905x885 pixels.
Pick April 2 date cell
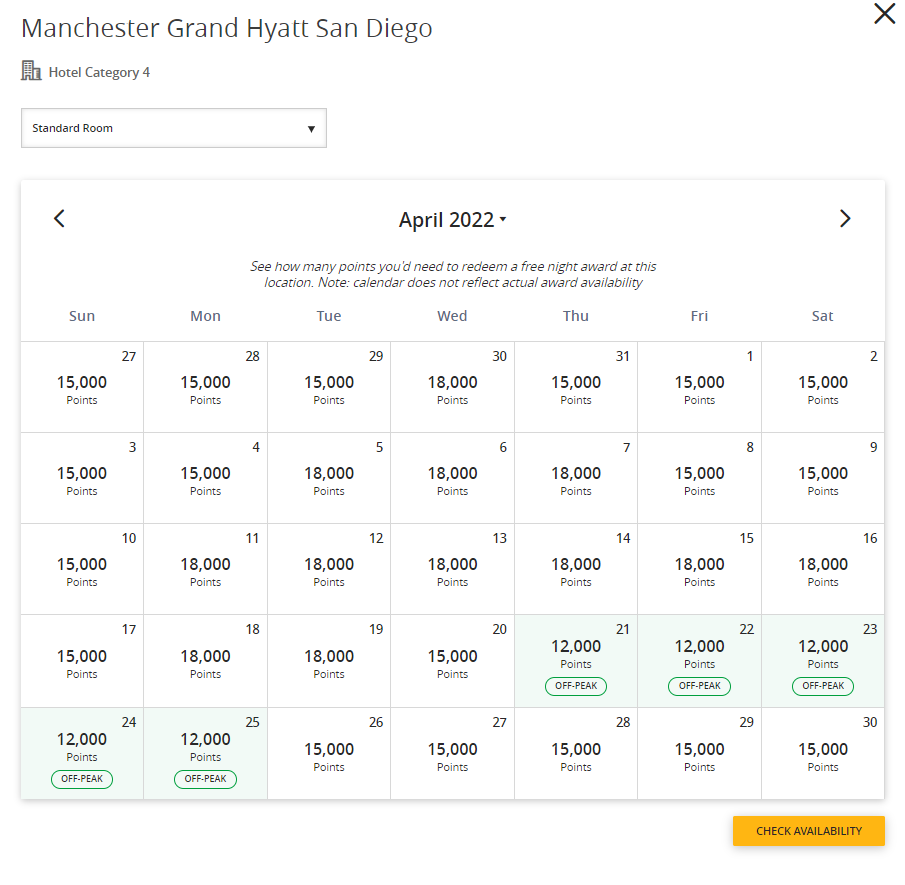(823, 387)
